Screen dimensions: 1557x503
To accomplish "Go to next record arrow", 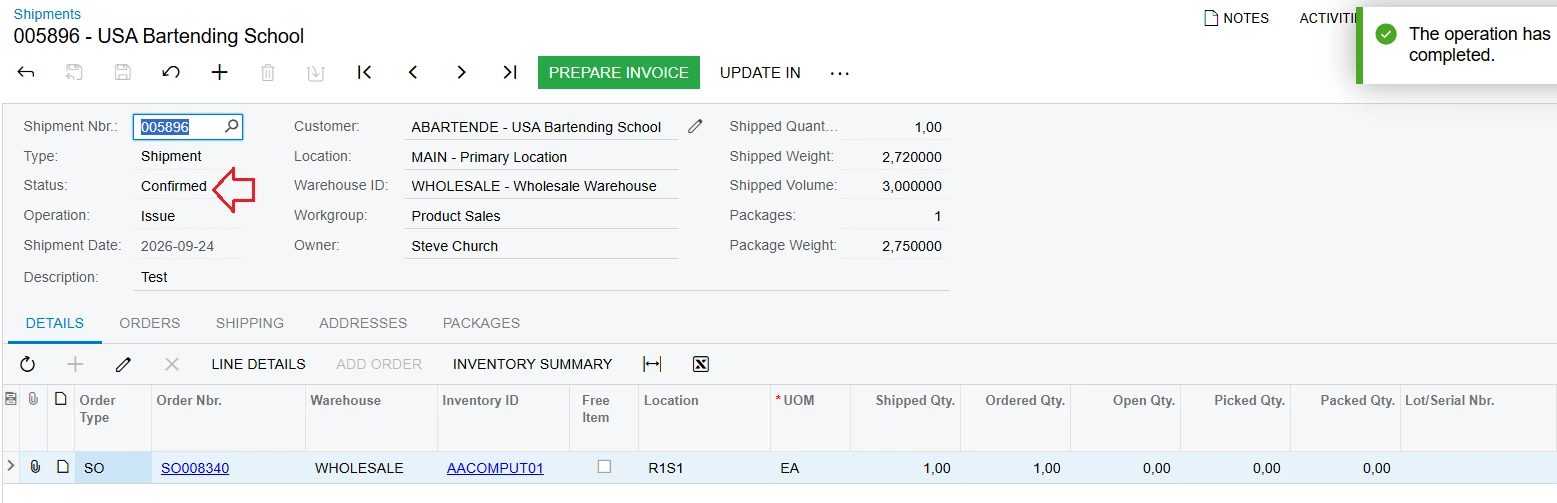I will coord(461,72).
